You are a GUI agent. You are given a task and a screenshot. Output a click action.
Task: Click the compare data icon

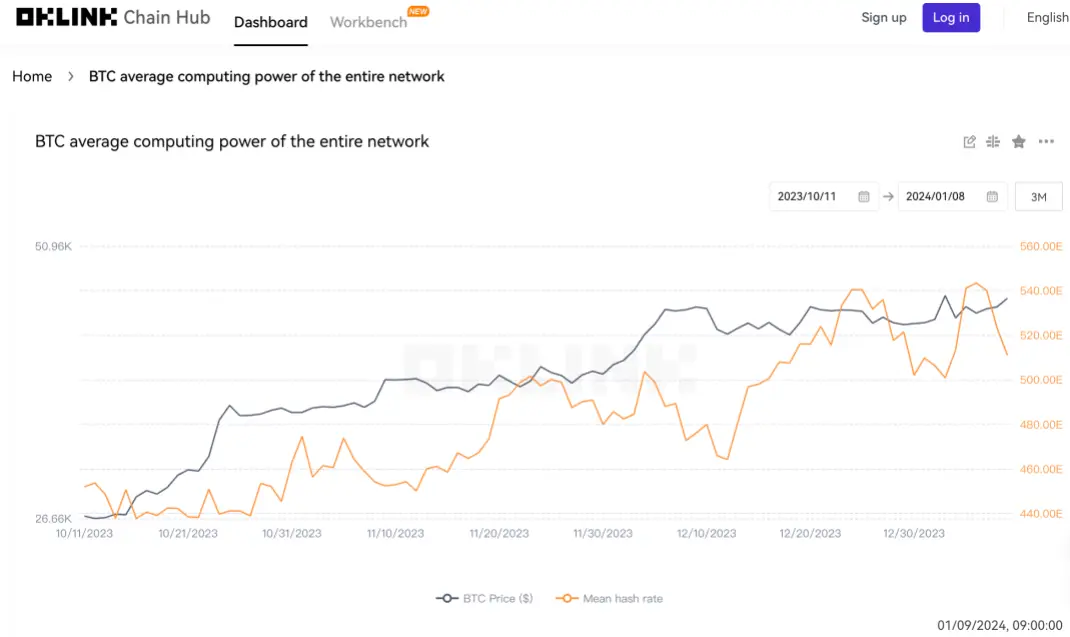pos(993,142)
